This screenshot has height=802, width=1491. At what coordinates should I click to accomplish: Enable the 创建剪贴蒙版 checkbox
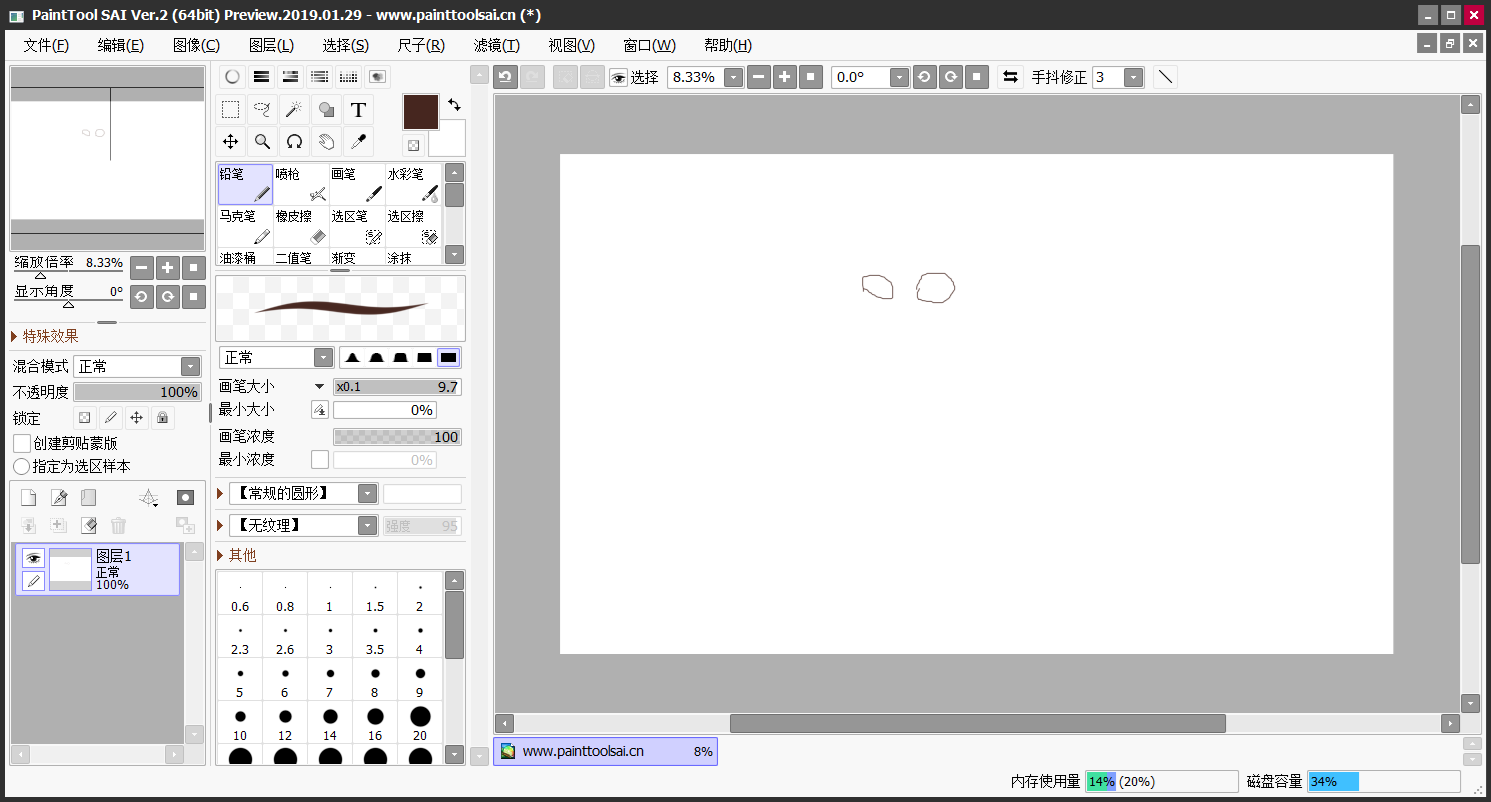click(x=22, y=443)
